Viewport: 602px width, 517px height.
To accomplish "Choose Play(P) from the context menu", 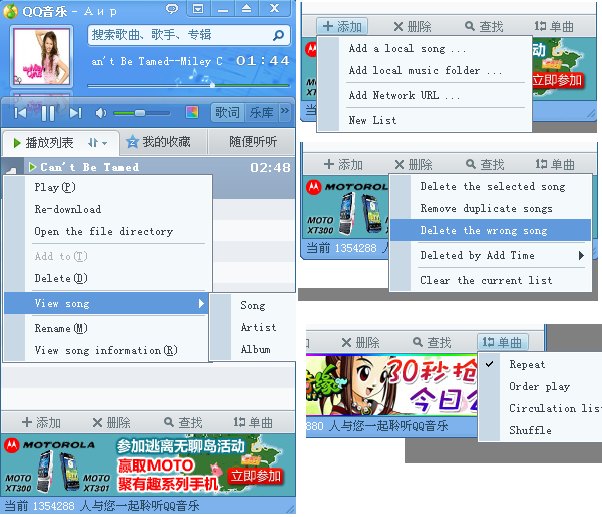I will point(107,187).
